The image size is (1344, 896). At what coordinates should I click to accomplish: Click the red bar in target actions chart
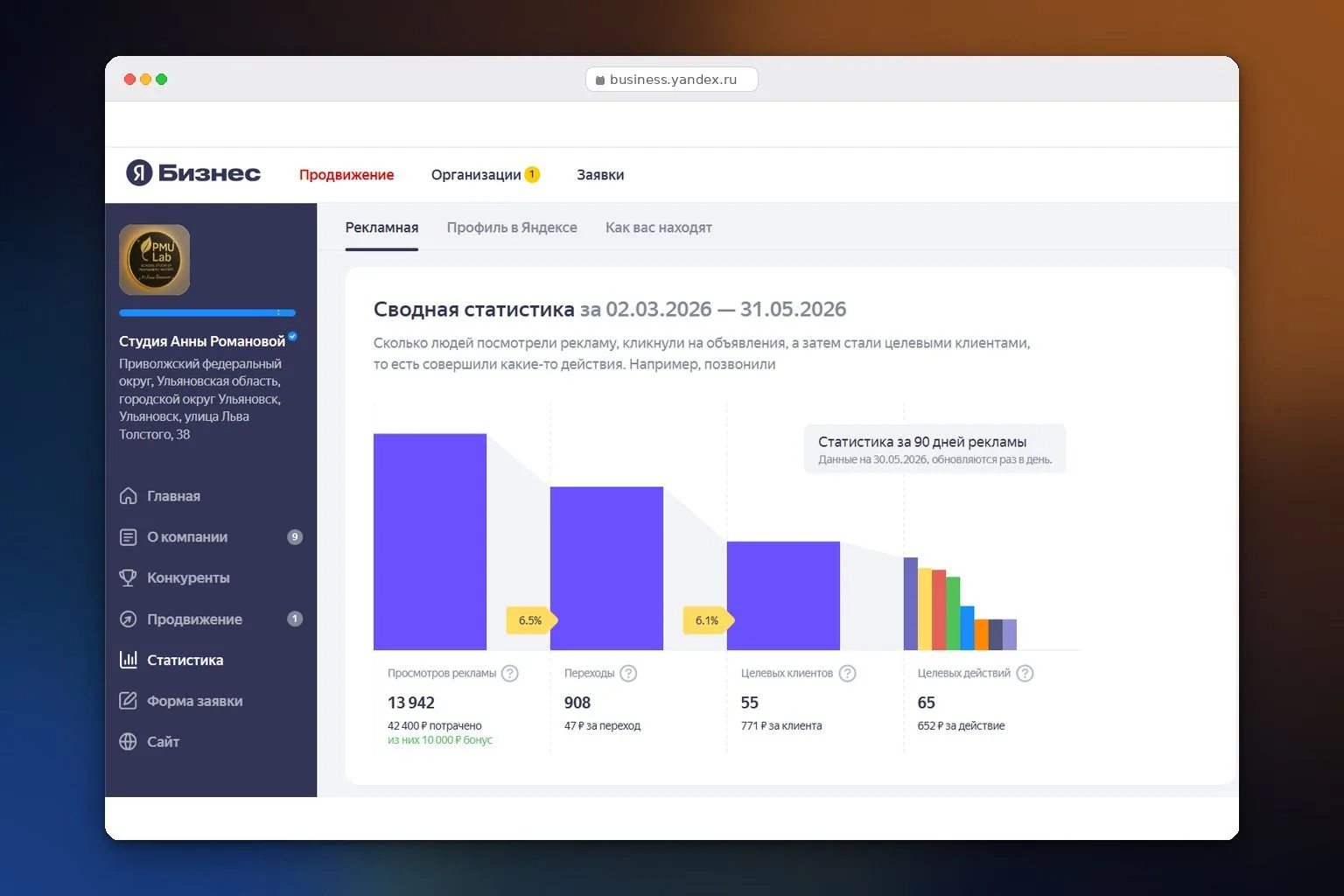939,610
